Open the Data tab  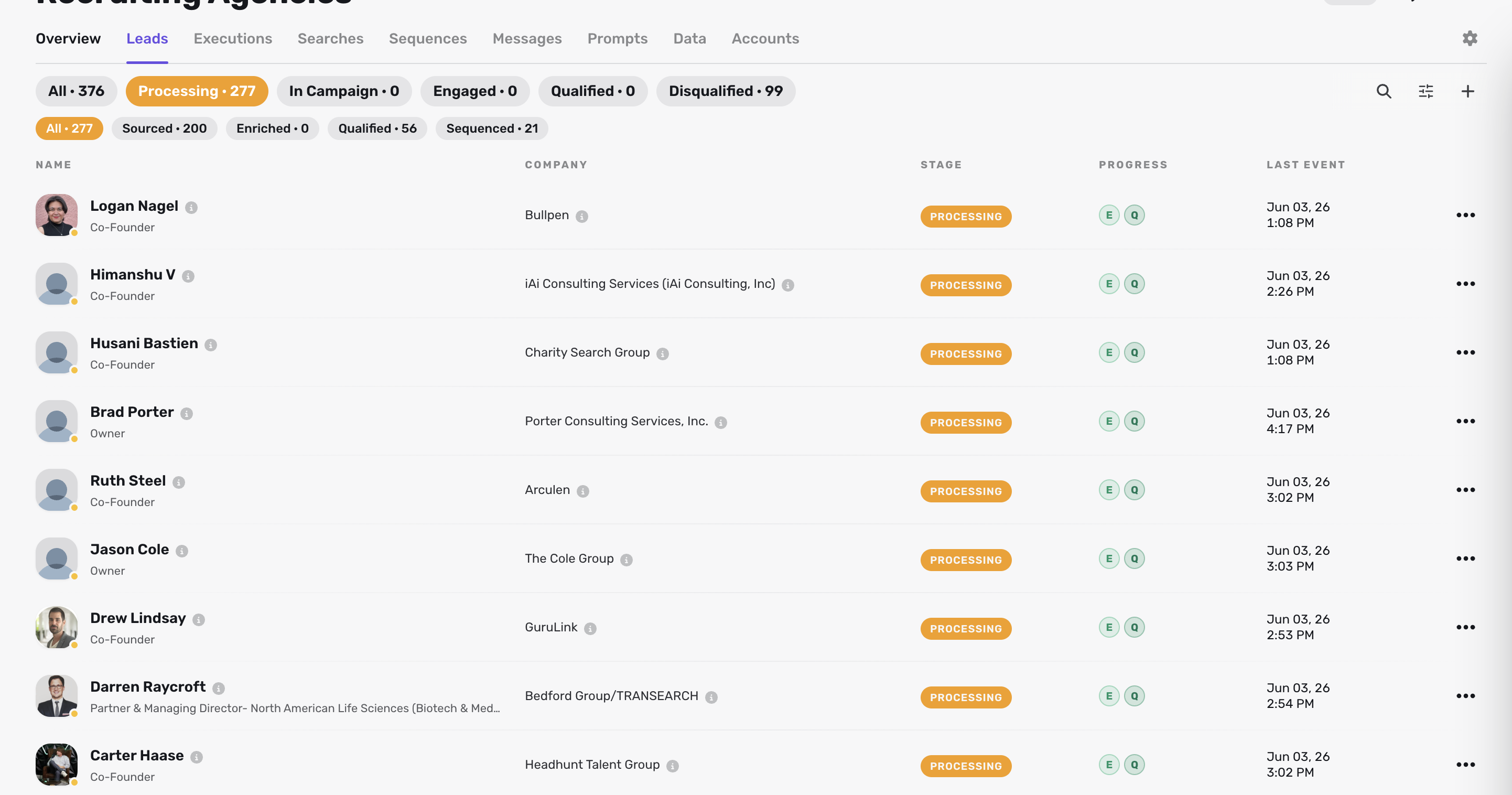tap(689, 39)
